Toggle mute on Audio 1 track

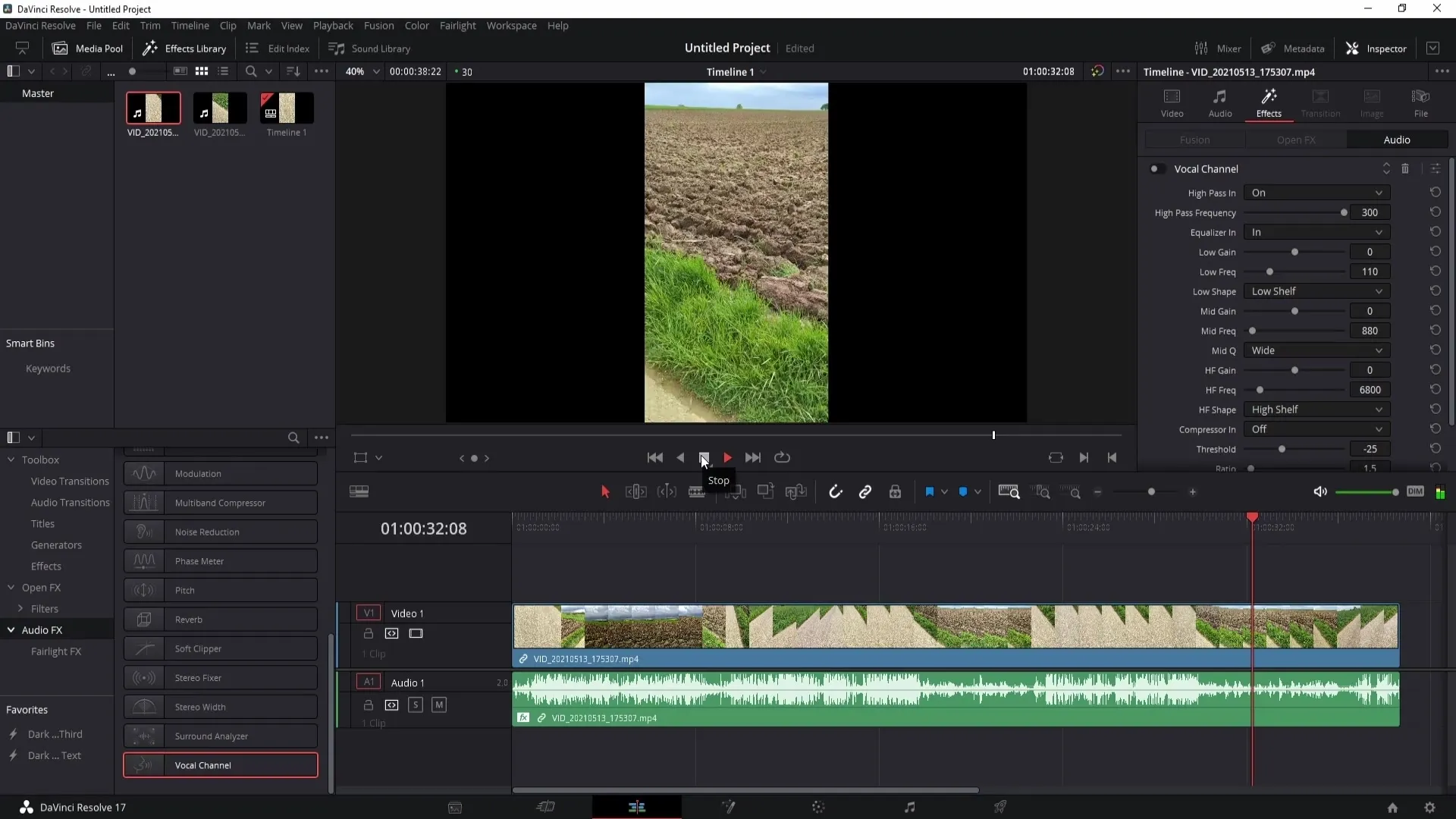coord(438,704)
